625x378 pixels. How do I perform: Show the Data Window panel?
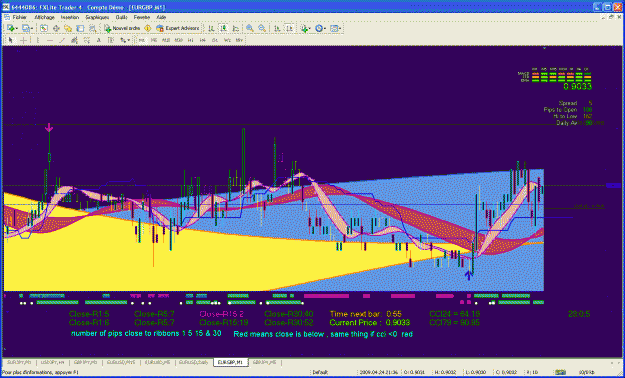coord(56,28)
